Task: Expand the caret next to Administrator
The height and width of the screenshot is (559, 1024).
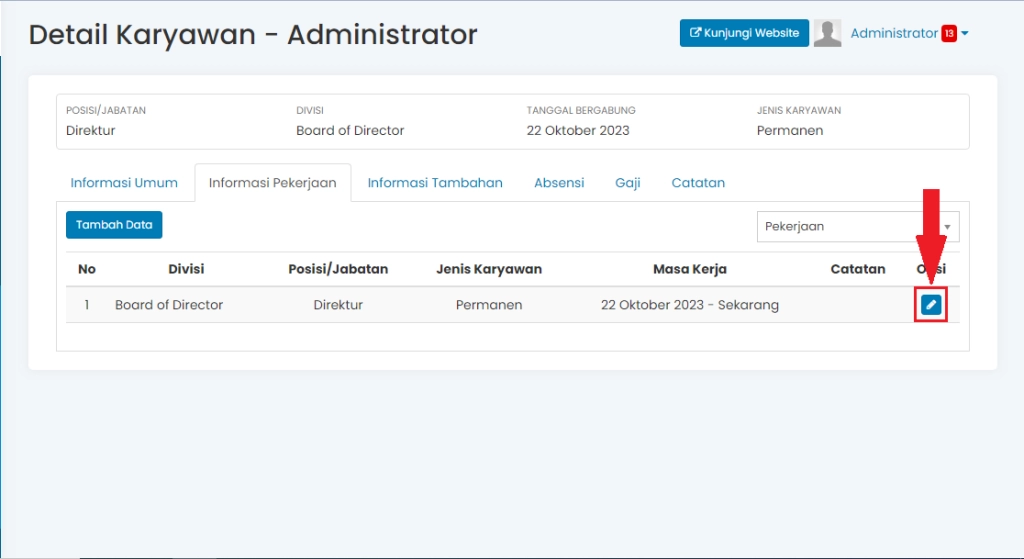Action: click(965, 34)
